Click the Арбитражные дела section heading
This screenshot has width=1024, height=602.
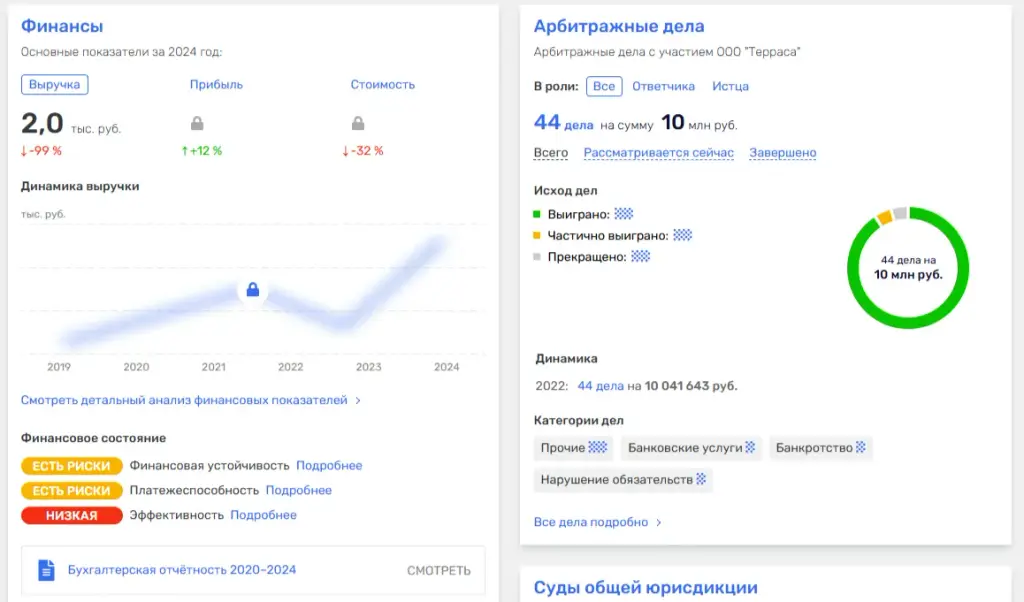pyautogui.click(x=619, y=26)
